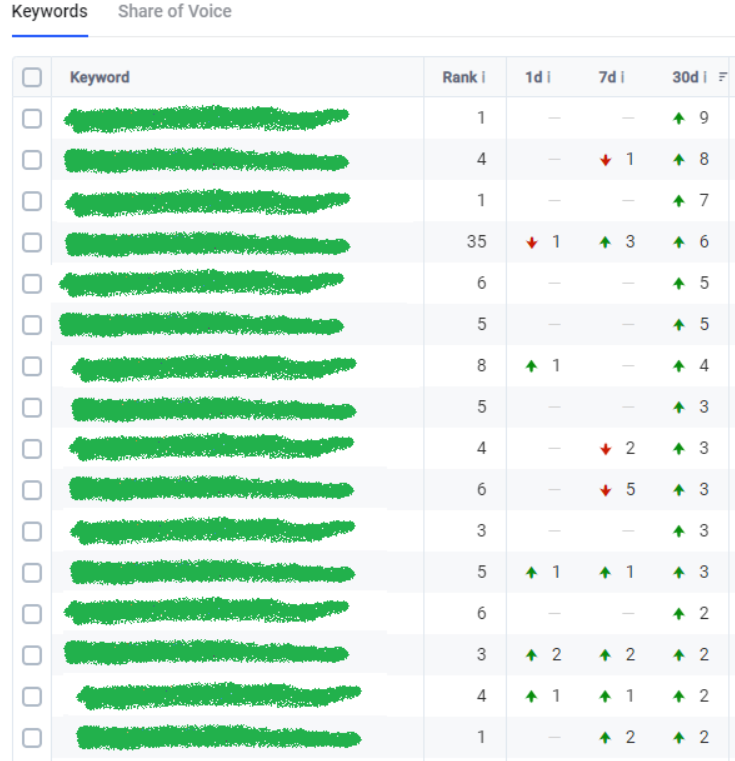The height and width of the screenshot is (761, 735).
Task: Open the redacted keyword in the rank 8 row
Action: tap(213, 367)
